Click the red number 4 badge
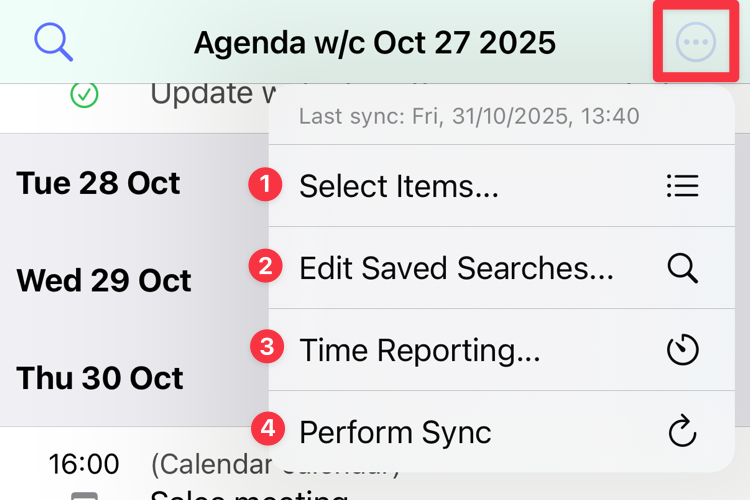Viewport: 750px width, 500px height. point(265,430)
